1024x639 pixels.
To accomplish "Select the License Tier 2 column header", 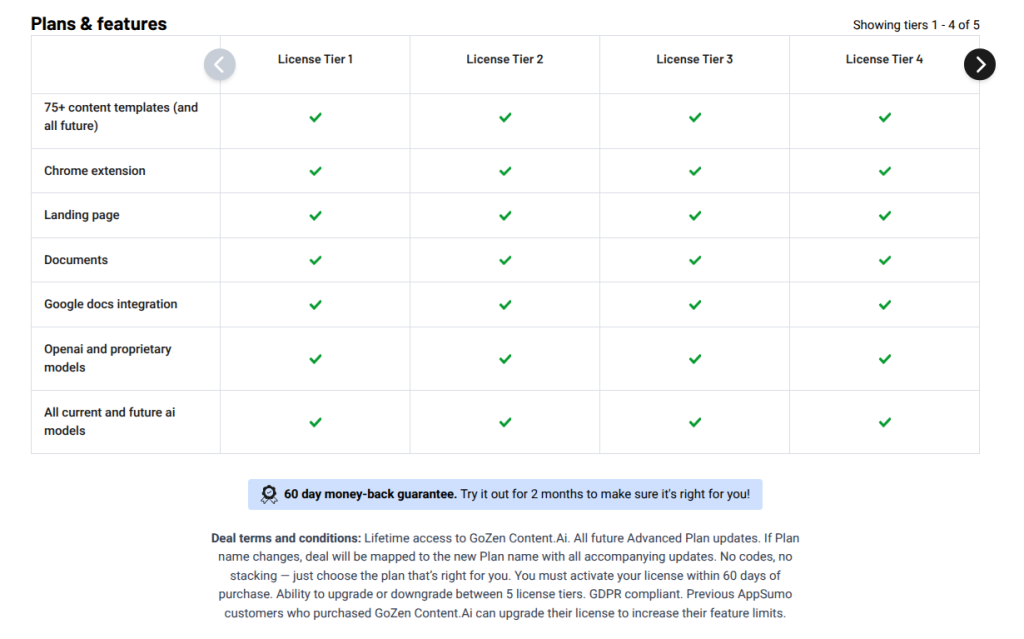I will pyautogui.click(x=505, y=59).
